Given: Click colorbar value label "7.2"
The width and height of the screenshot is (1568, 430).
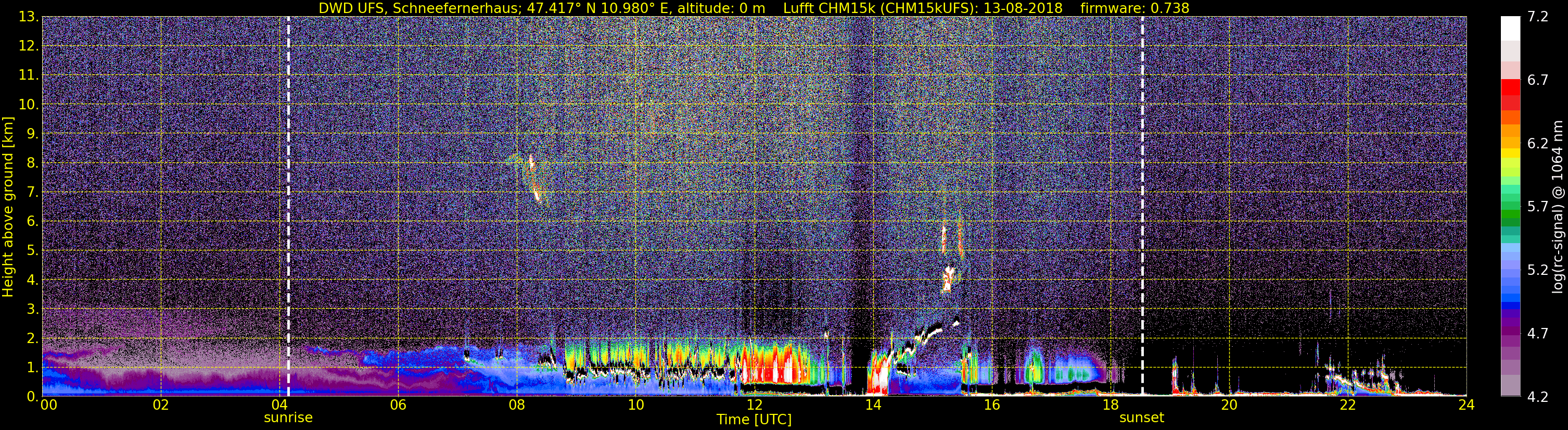Looking at the screenshot, I should [x=1538, y=17].
